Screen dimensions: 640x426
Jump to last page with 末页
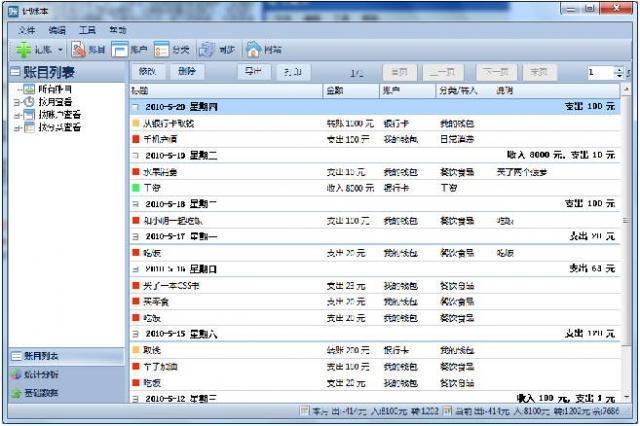[539, 72]
